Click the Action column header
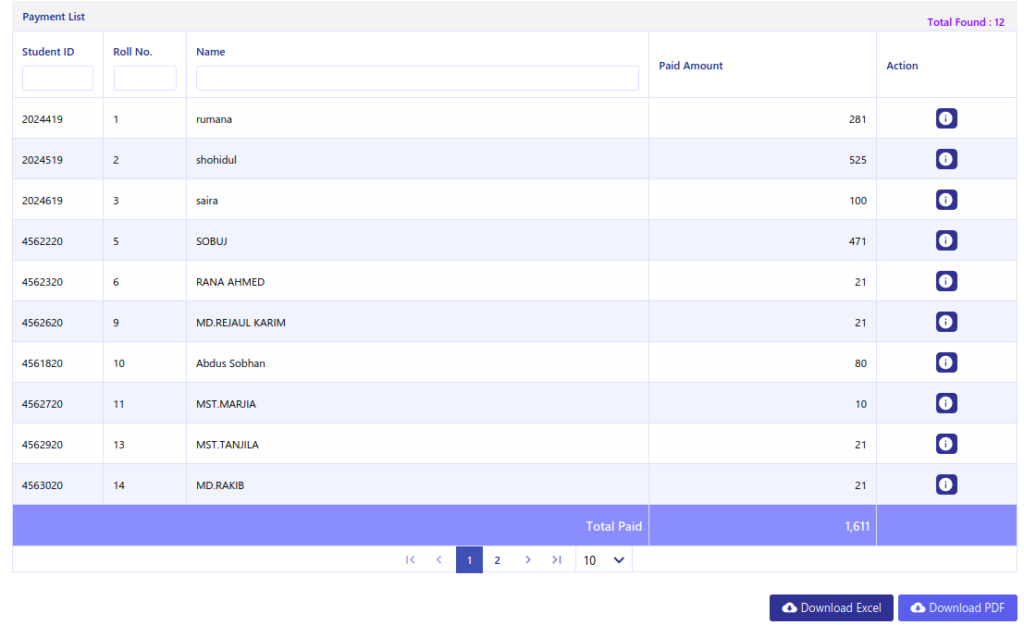The width and height of the screenshot is (1024, 625). 902,65
